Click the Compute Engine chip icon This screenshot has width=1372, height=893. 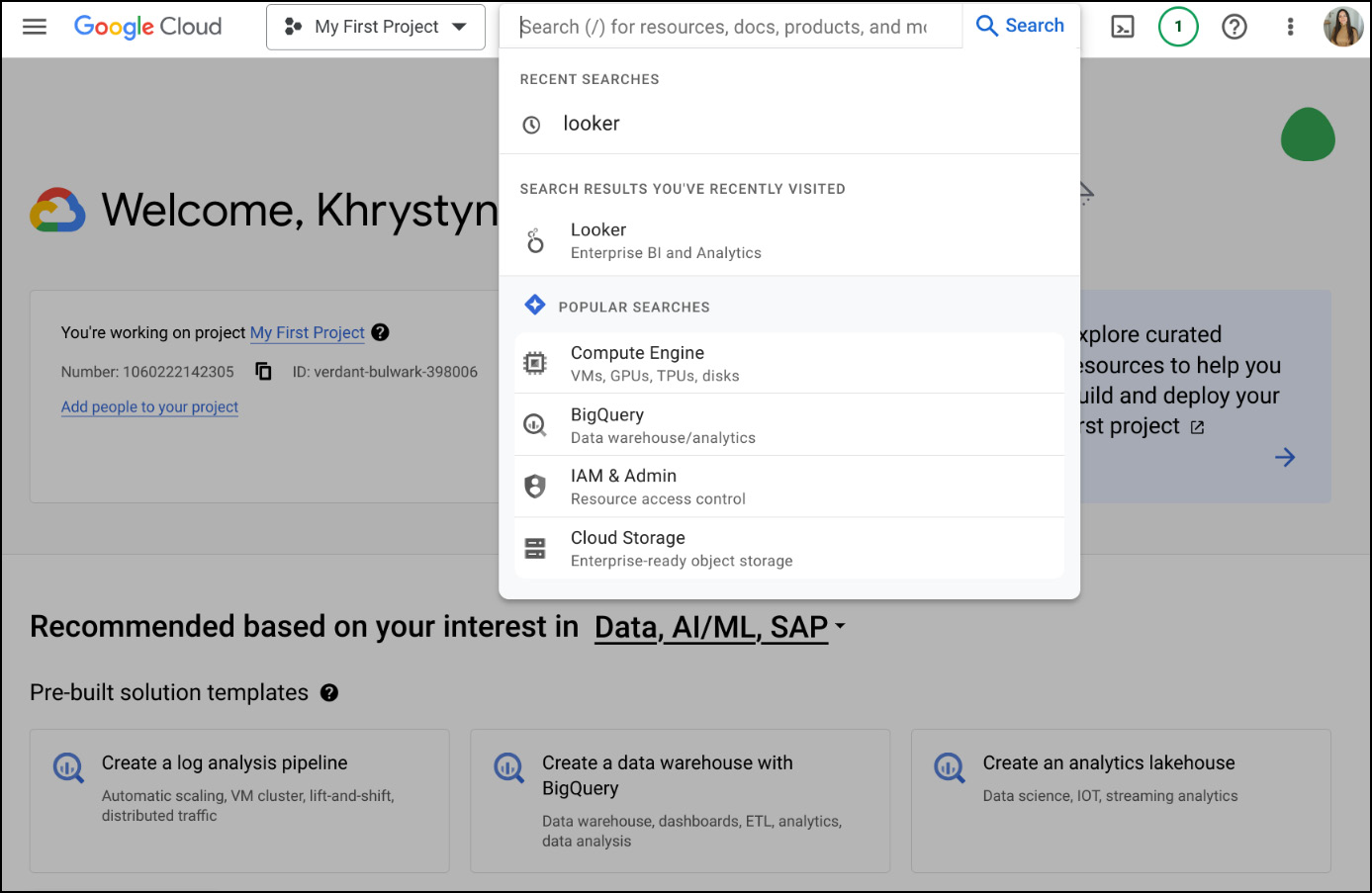click(535, 363)
